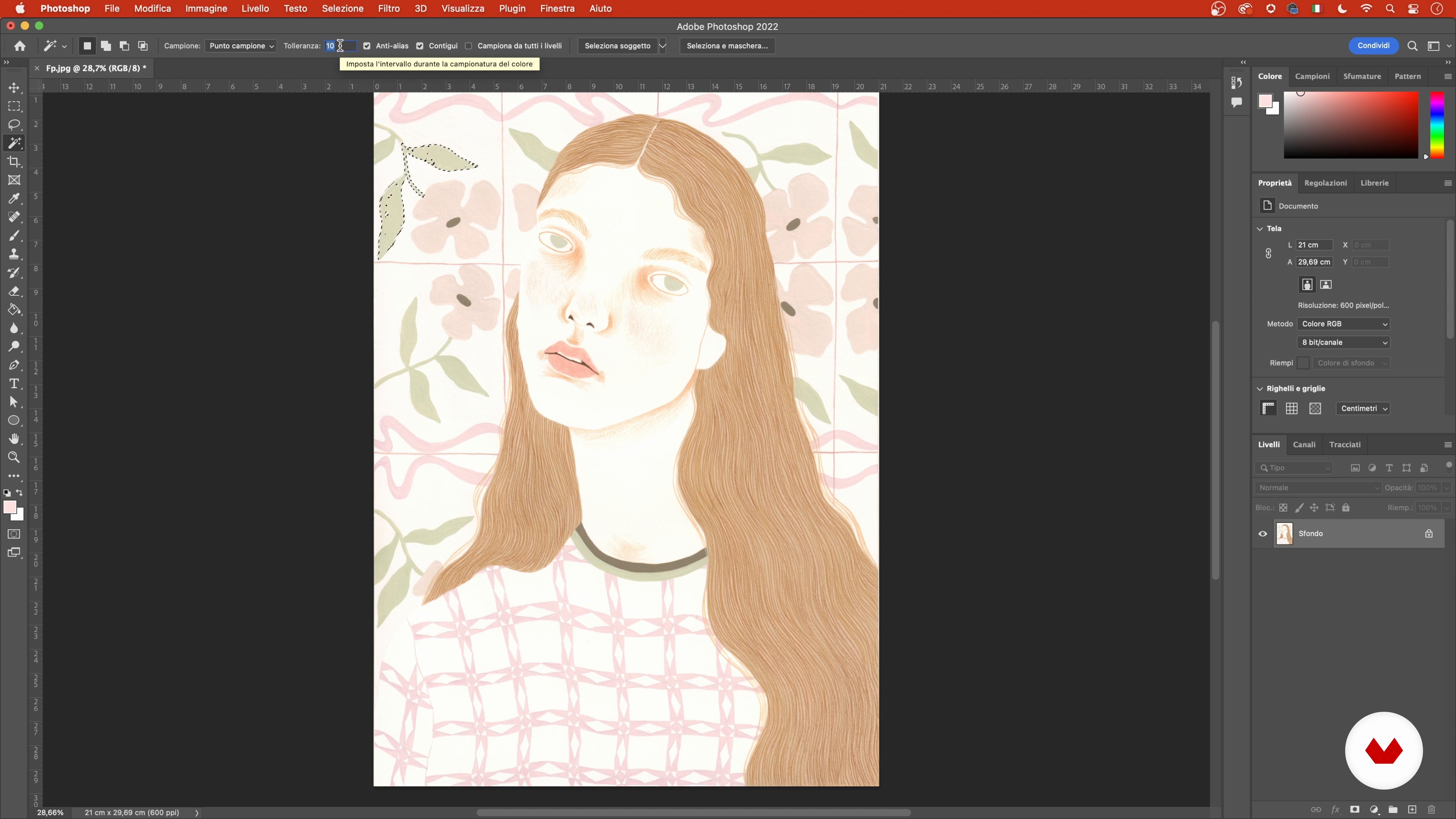Switch to the Canali tab
The image size is (1456, 819).
click(x=1304, y=445)
